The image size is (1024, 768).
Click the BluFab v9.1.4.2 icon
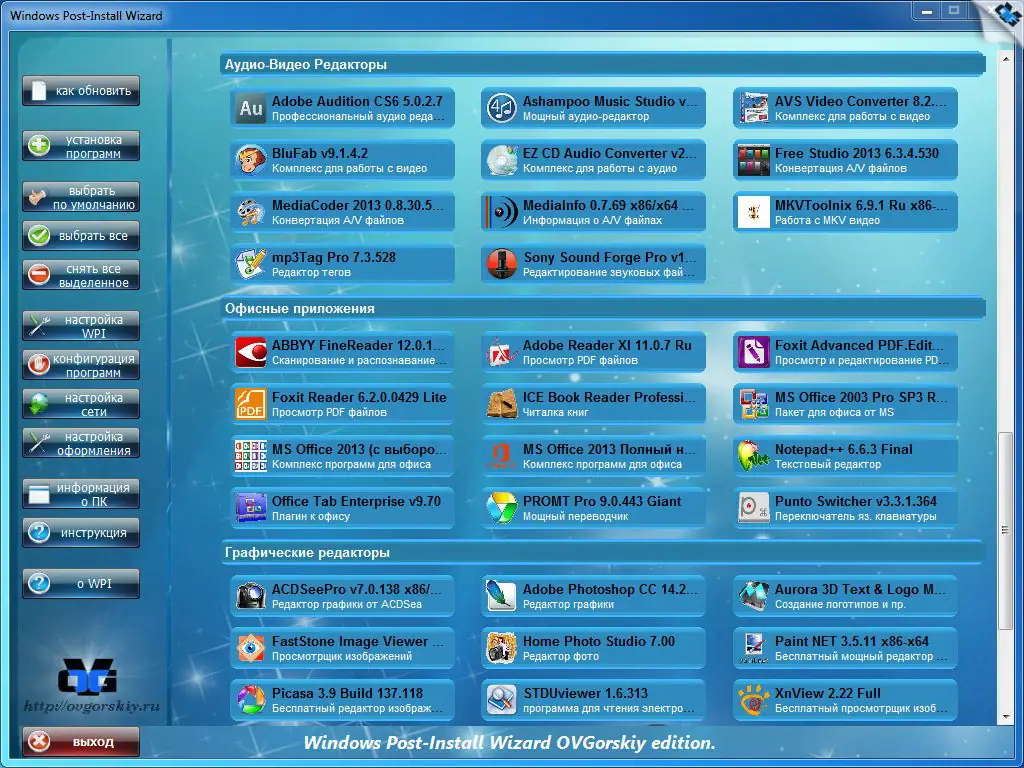tap(251, 160)
